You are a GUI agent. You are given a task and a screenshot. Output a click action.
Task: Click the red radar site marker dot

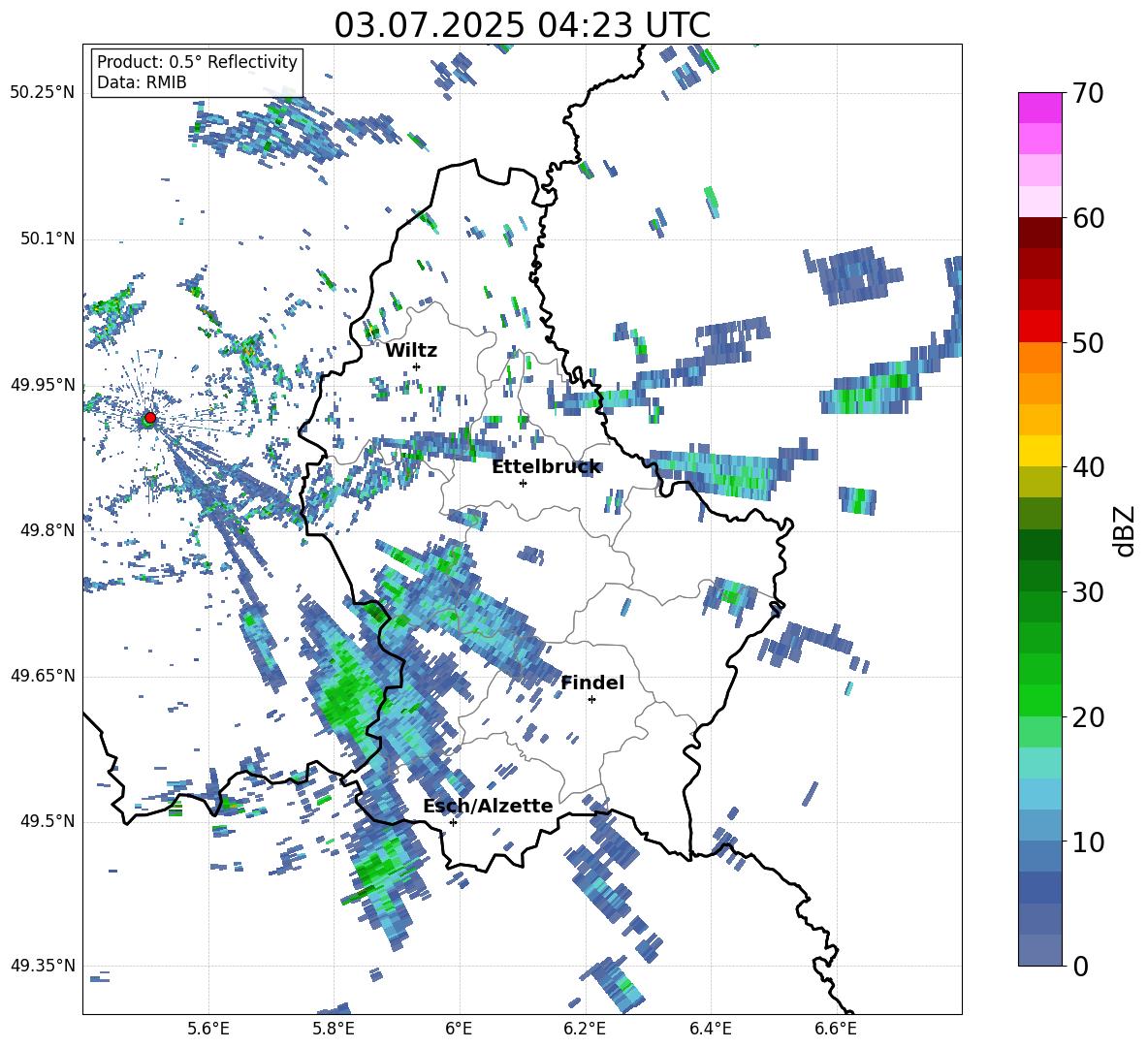(150, 418)
